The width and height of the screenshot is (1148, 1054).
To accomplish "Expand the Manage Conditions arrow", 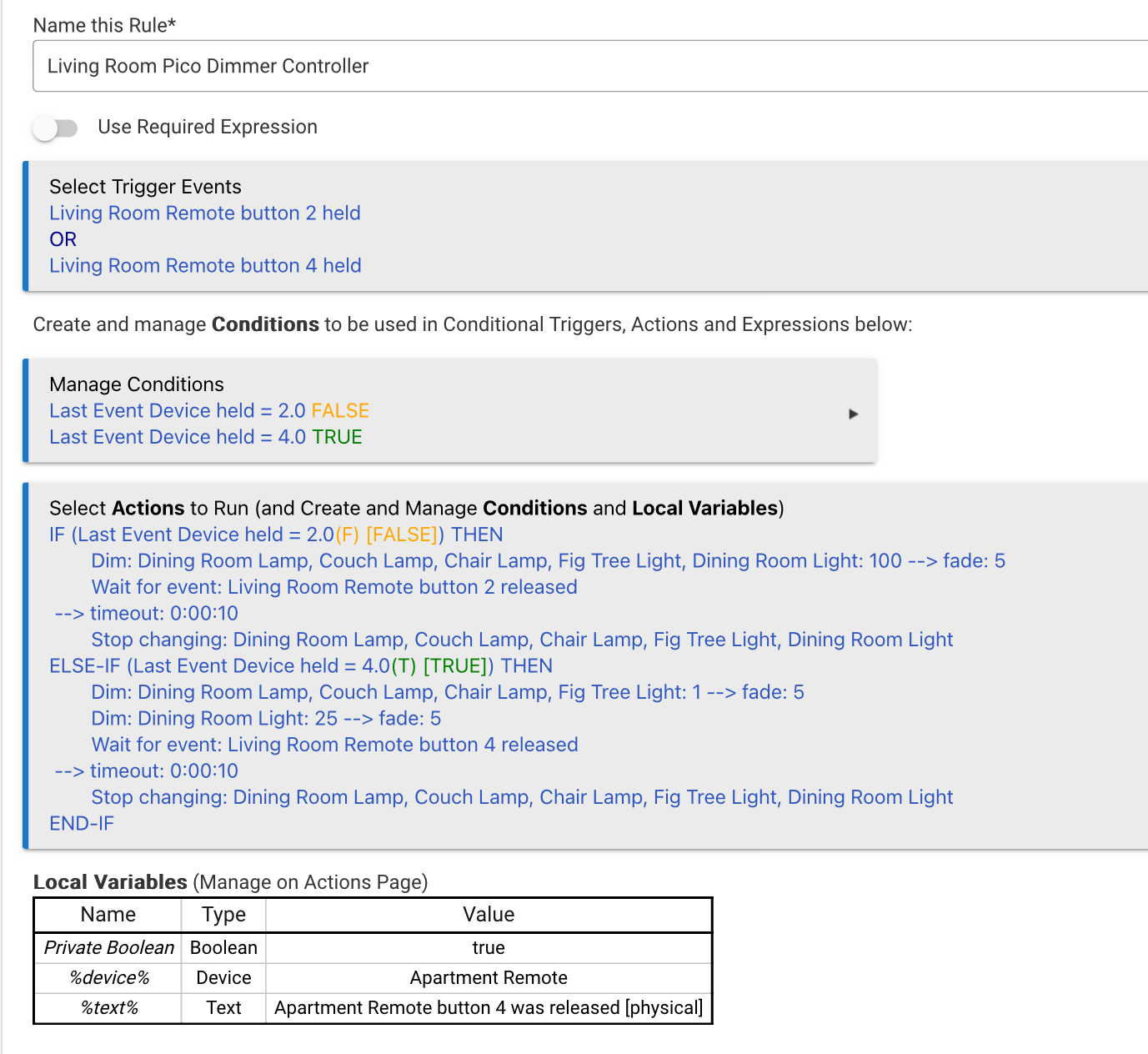I will pos(853,414).
